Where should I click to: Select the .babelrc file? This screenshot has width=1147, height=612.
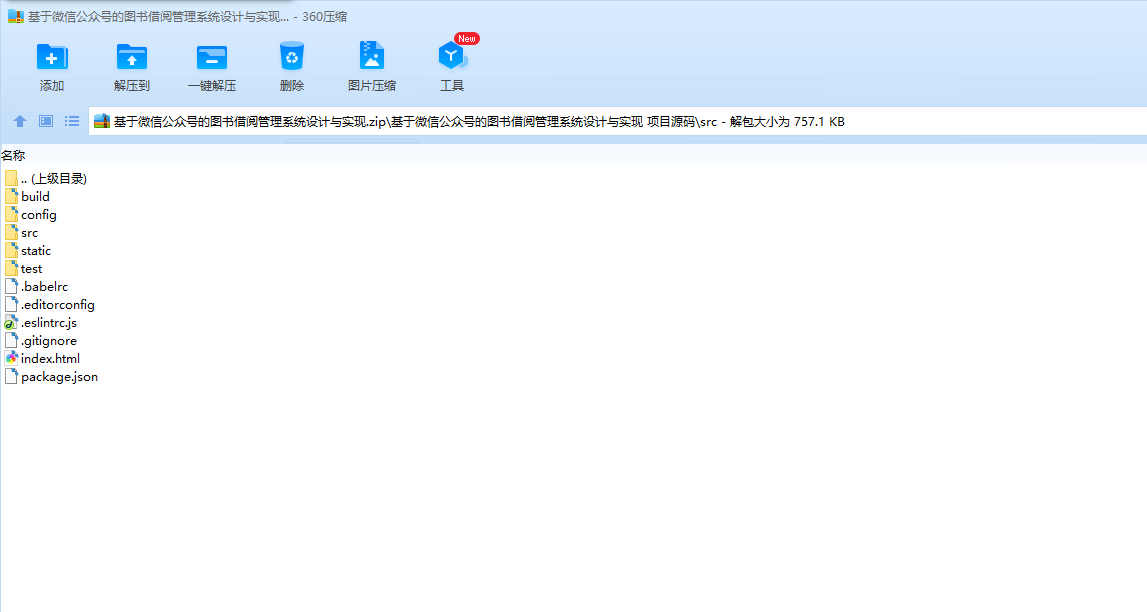click(36, 287)
